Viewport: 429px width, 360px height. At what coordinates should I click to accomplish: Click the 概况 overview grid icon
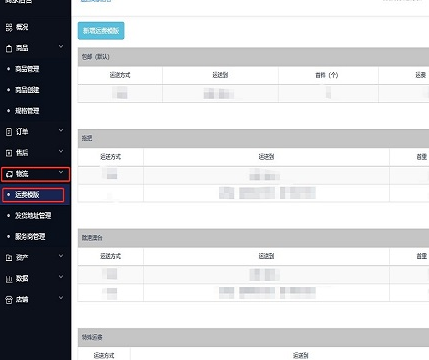point(9,27)
